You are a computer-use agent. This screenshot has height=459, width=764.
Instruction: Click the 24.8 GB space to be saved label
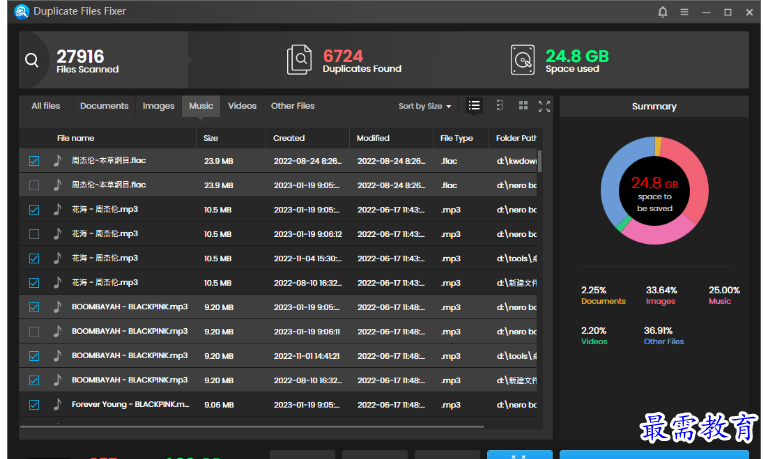pos(654,193)
